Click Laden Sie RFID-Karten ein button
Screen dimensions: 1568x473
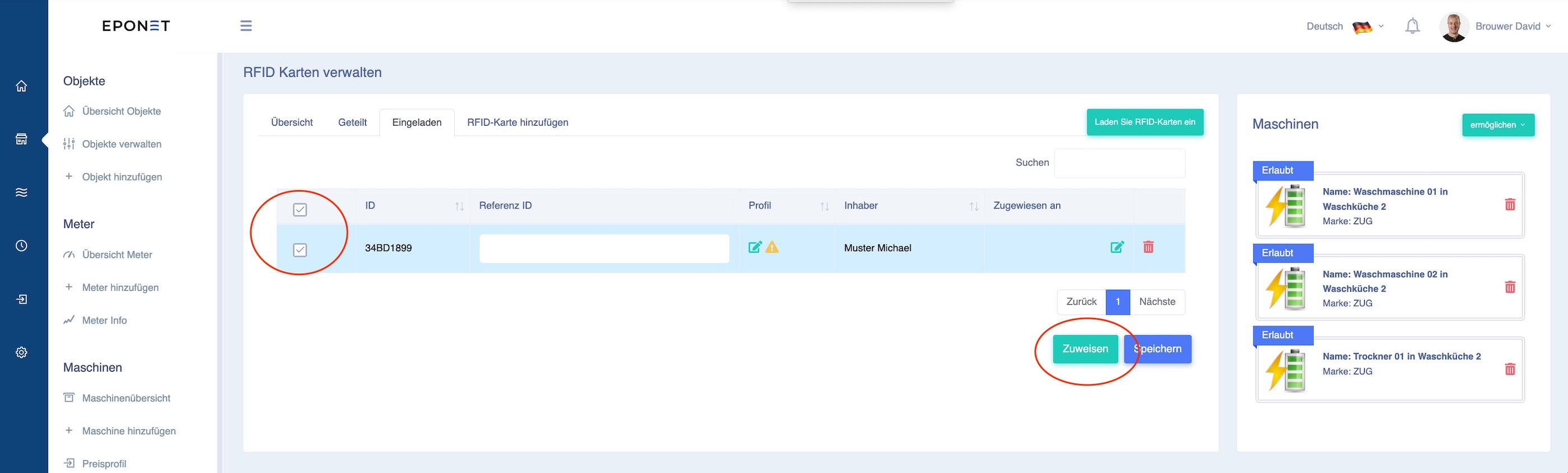(1144, 122)
